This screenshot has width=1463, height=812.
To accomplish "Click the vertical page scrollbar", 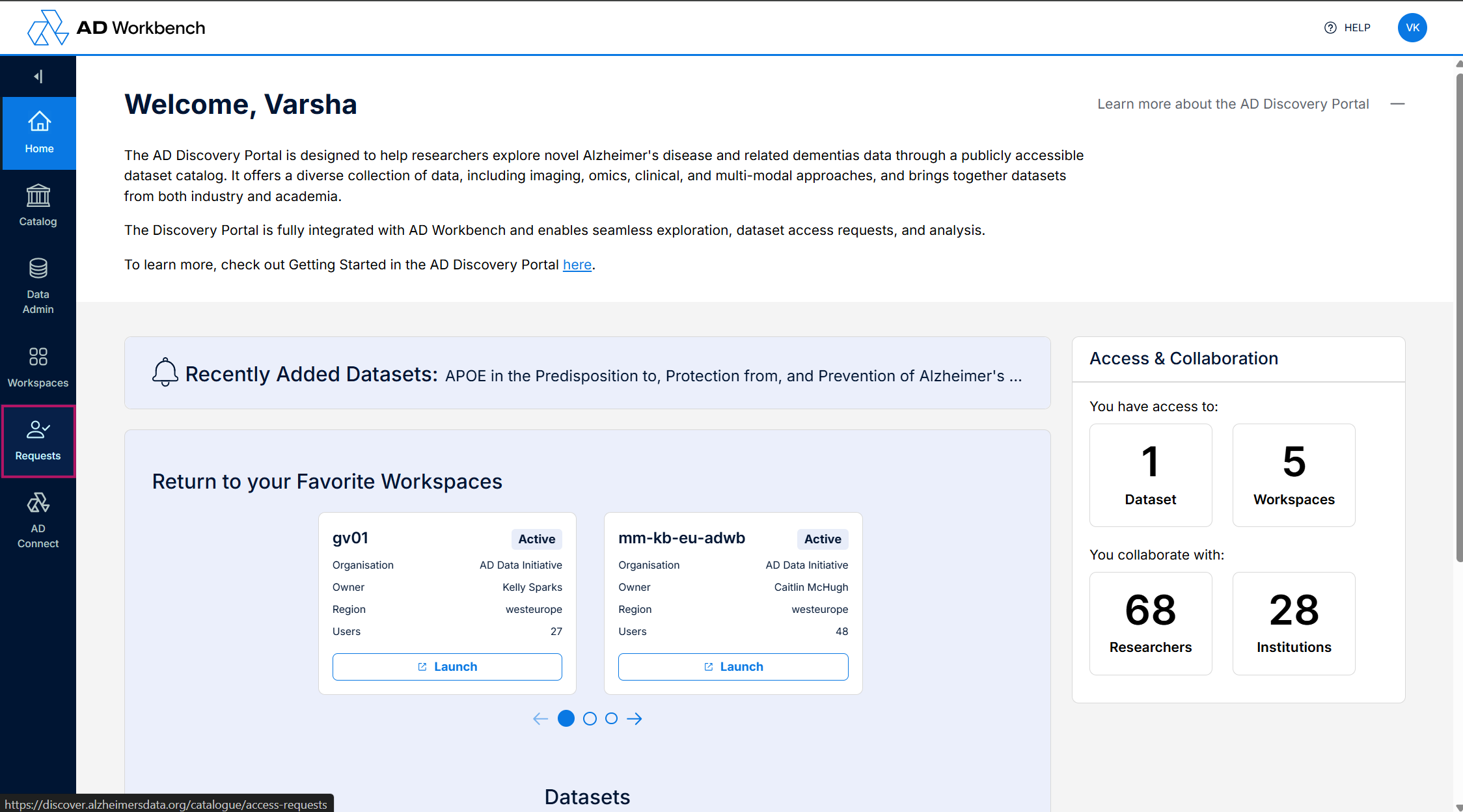I will [x=1458, y=317].
